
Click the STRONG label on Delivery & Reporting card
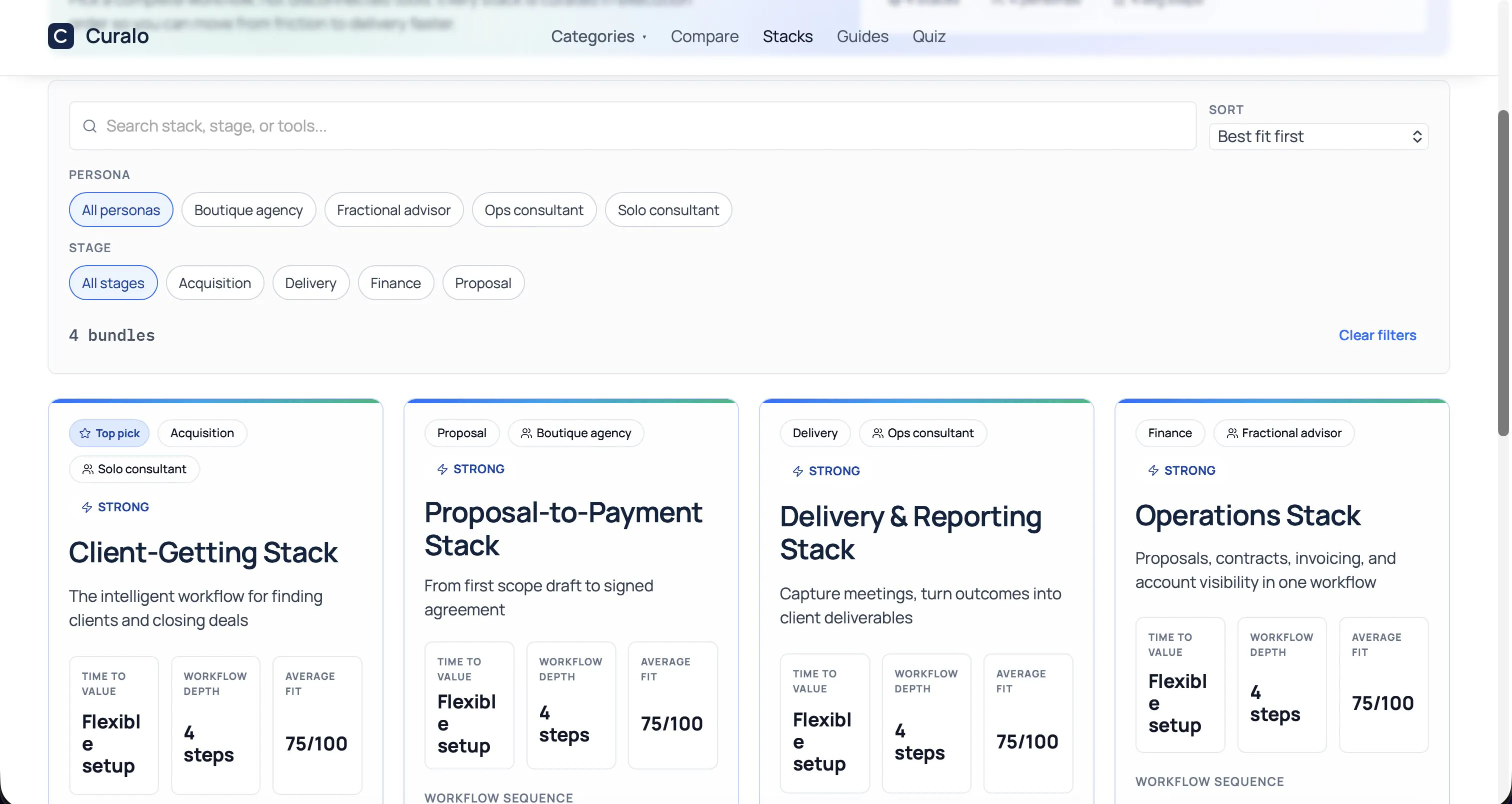[x=834, y=471]
